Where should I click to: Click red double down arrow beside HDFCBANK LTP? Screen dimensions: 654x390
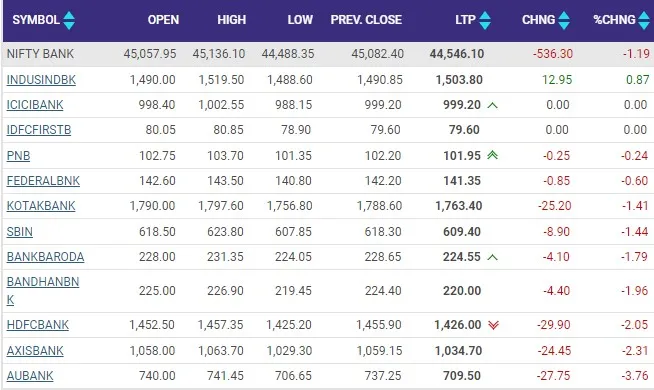coord(493,325)
